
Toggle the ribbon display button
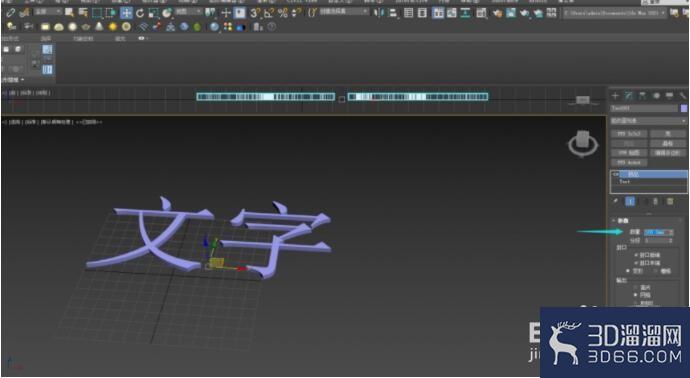click(438, 13)
